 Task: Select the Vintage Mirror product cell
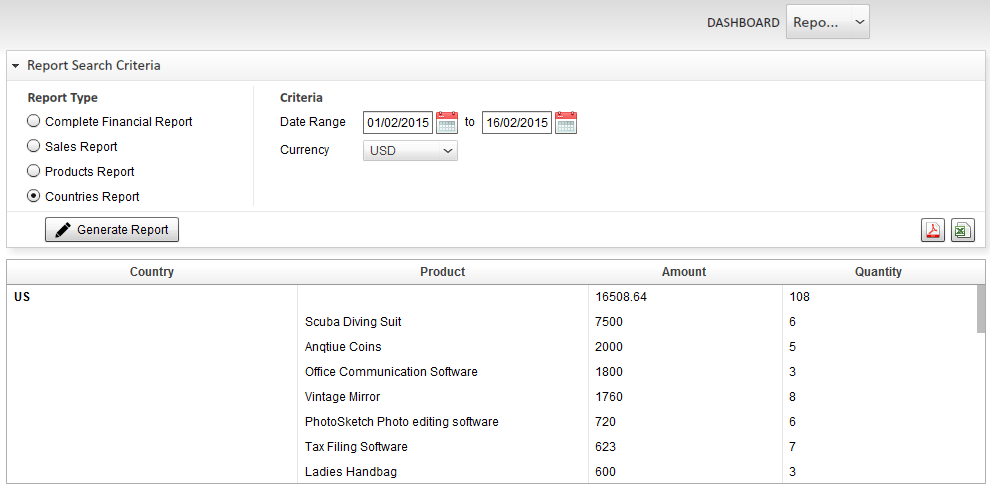[443, 397]
